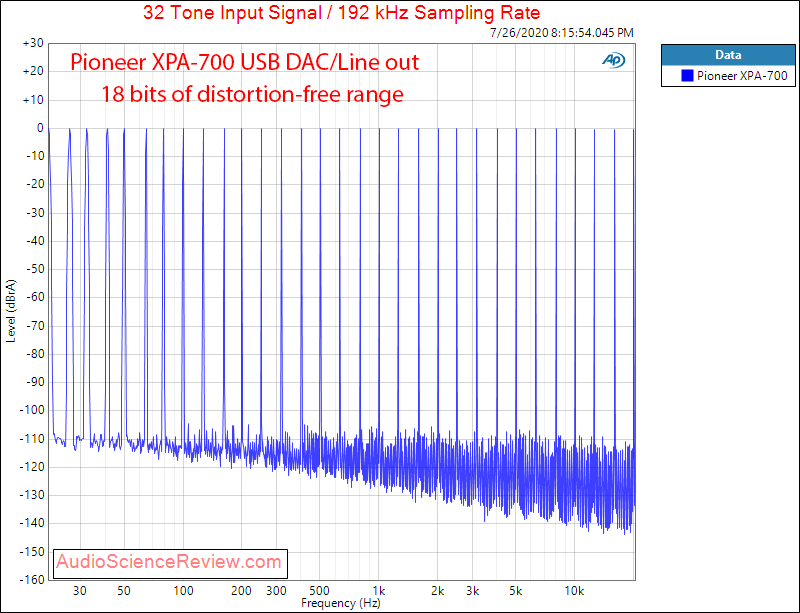Click the 3k frequency axis tick label
The width and height of the screenshot is (800, 613).
tap(472, 591)
